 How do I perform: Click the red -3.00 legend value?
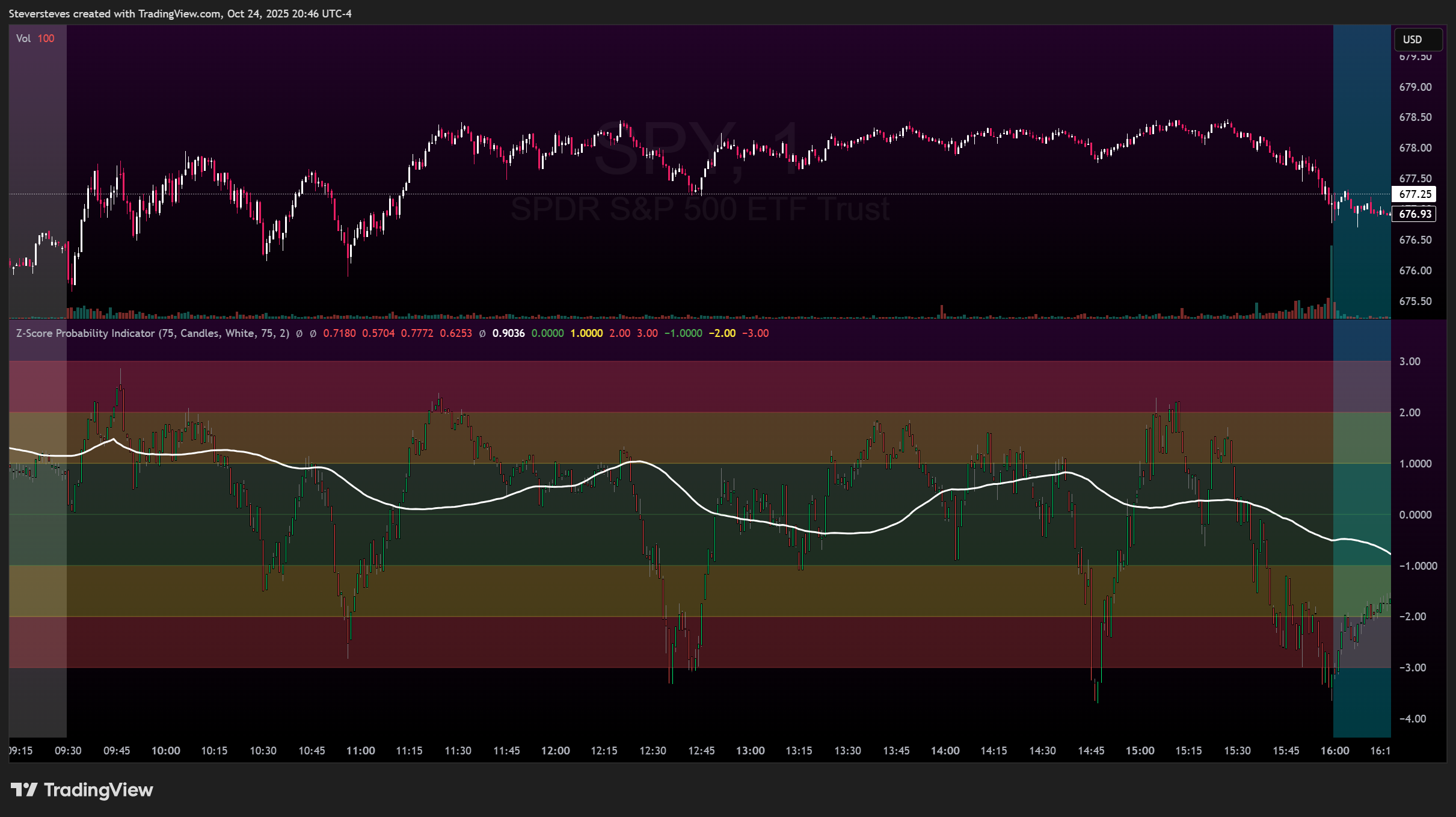[755, 333]
